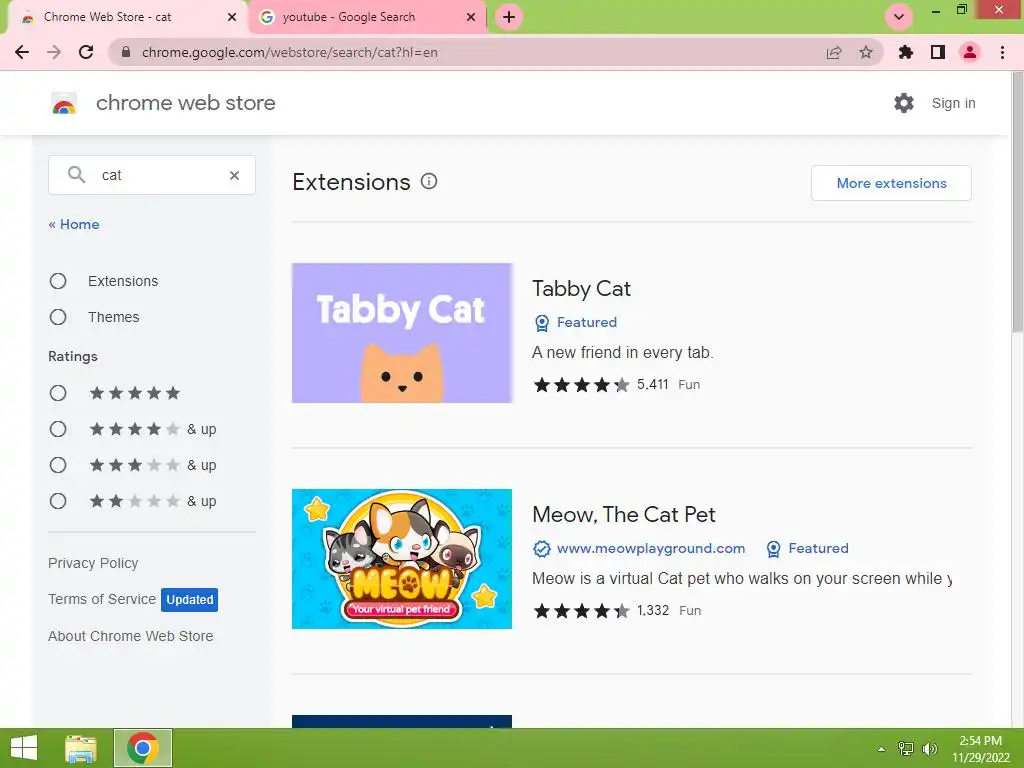
Task: Open the Chrome profile avatar
Action: click(x=970, y=52)
